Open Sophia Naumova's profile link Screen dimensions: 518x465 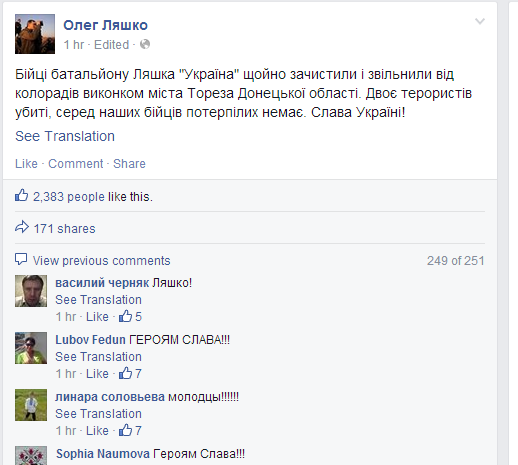pyautogui.click(x=103, y=454)
